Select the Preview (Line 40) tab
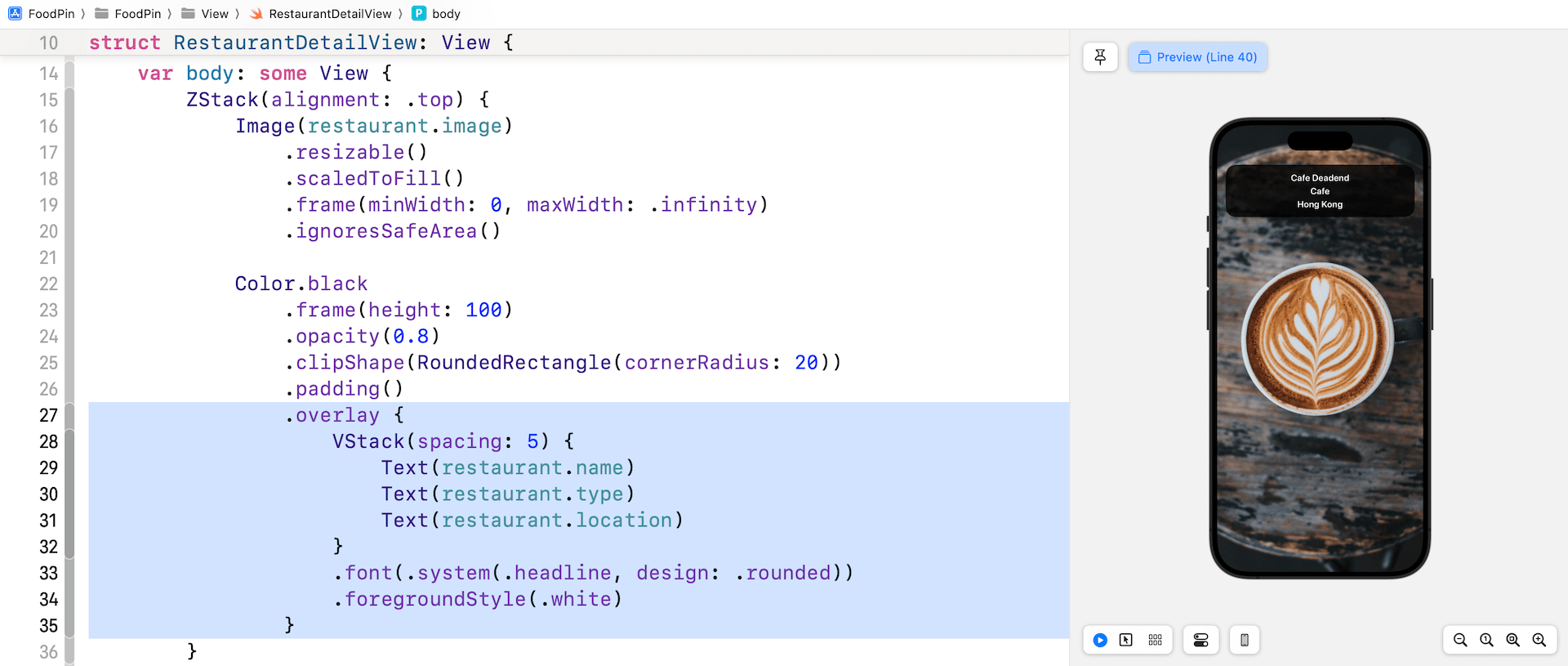Viewport: 1568px width, 666px height. click(1197, 57)
